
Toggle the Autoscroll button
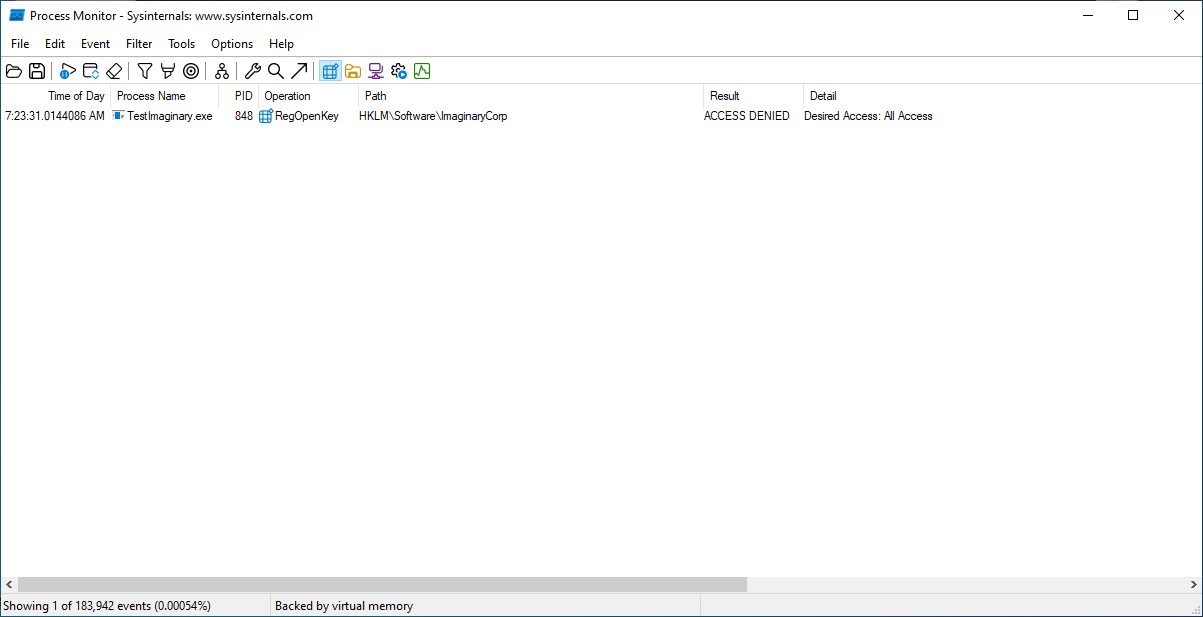point(91,71)
